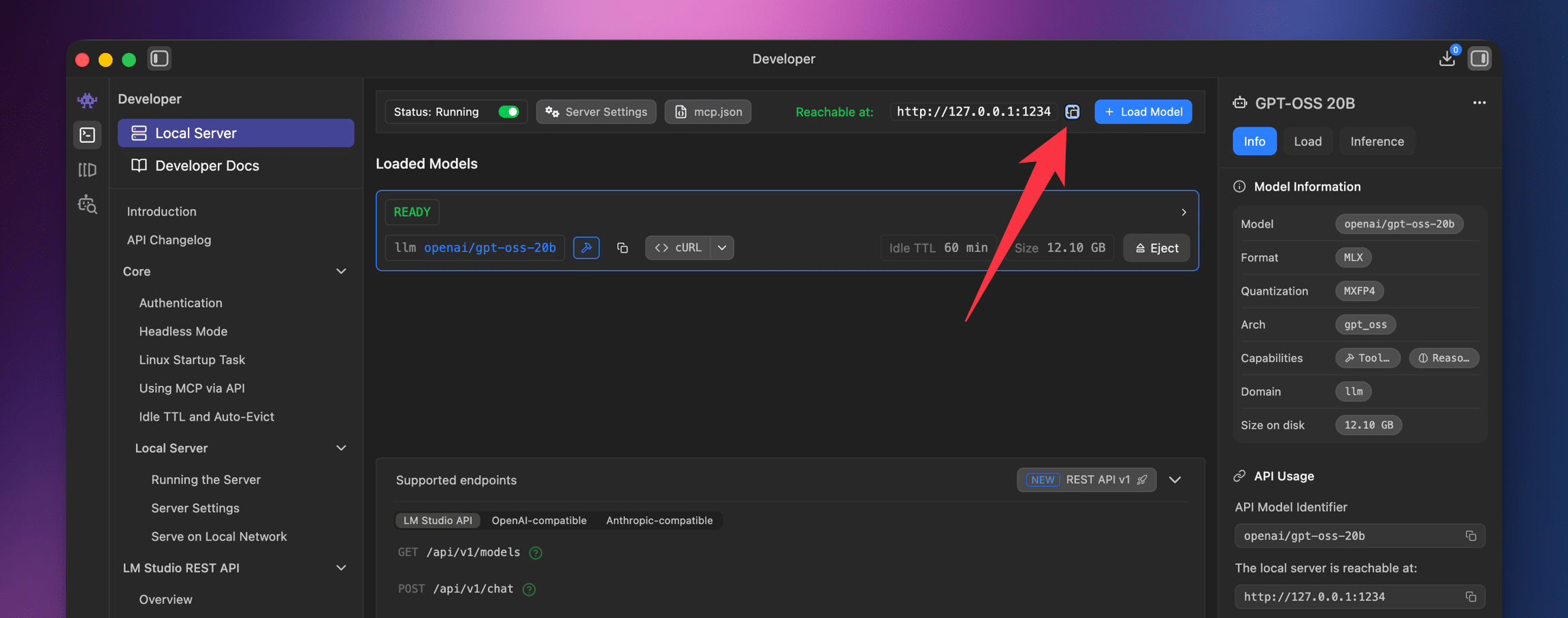Screen dimensions: 1568x618
Task: Open the model search icon in left rail
Action: (x=88, y=204)
